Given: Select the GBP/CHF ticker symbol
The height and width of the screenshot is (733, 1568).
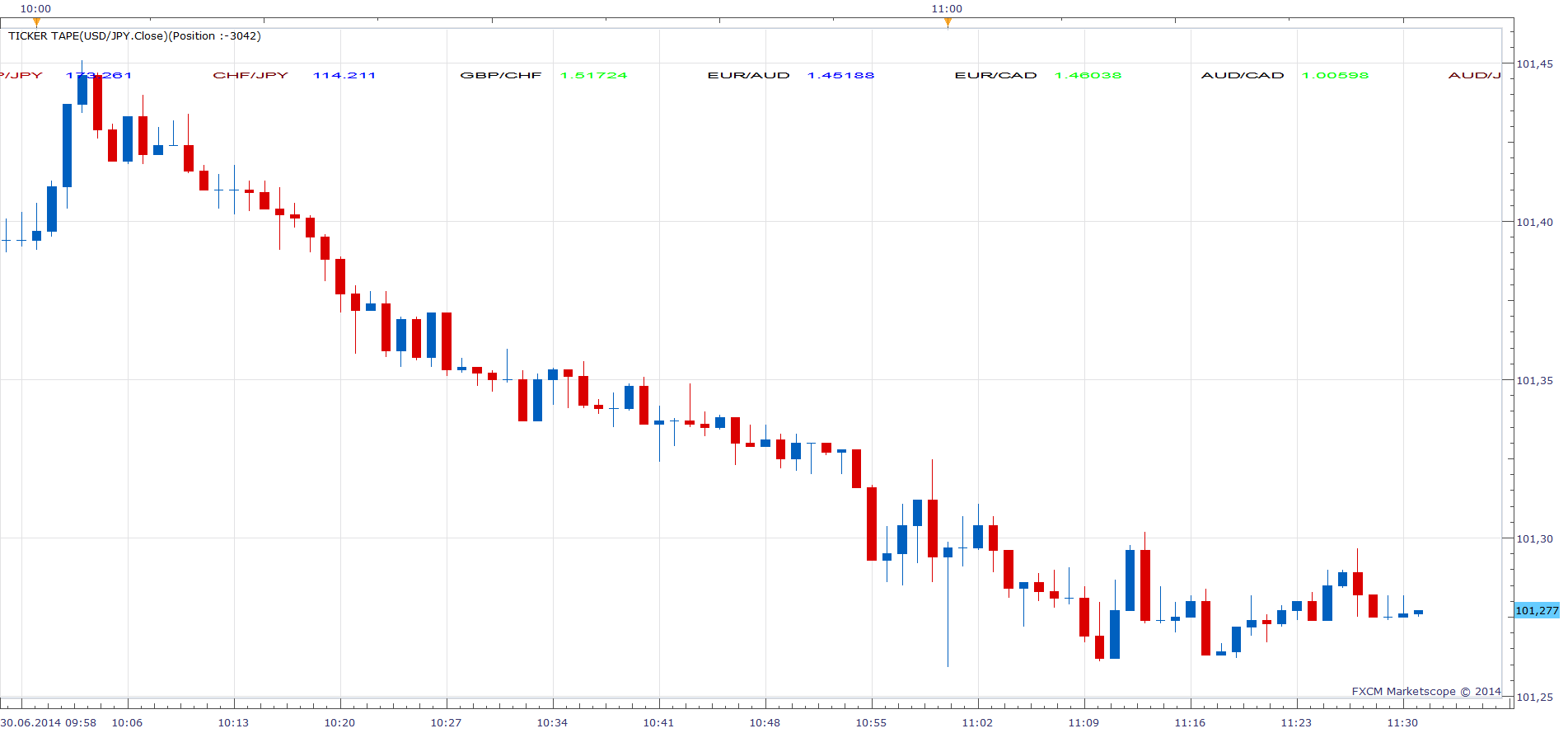Looking at the screenshot, I should tap(501, 75).
